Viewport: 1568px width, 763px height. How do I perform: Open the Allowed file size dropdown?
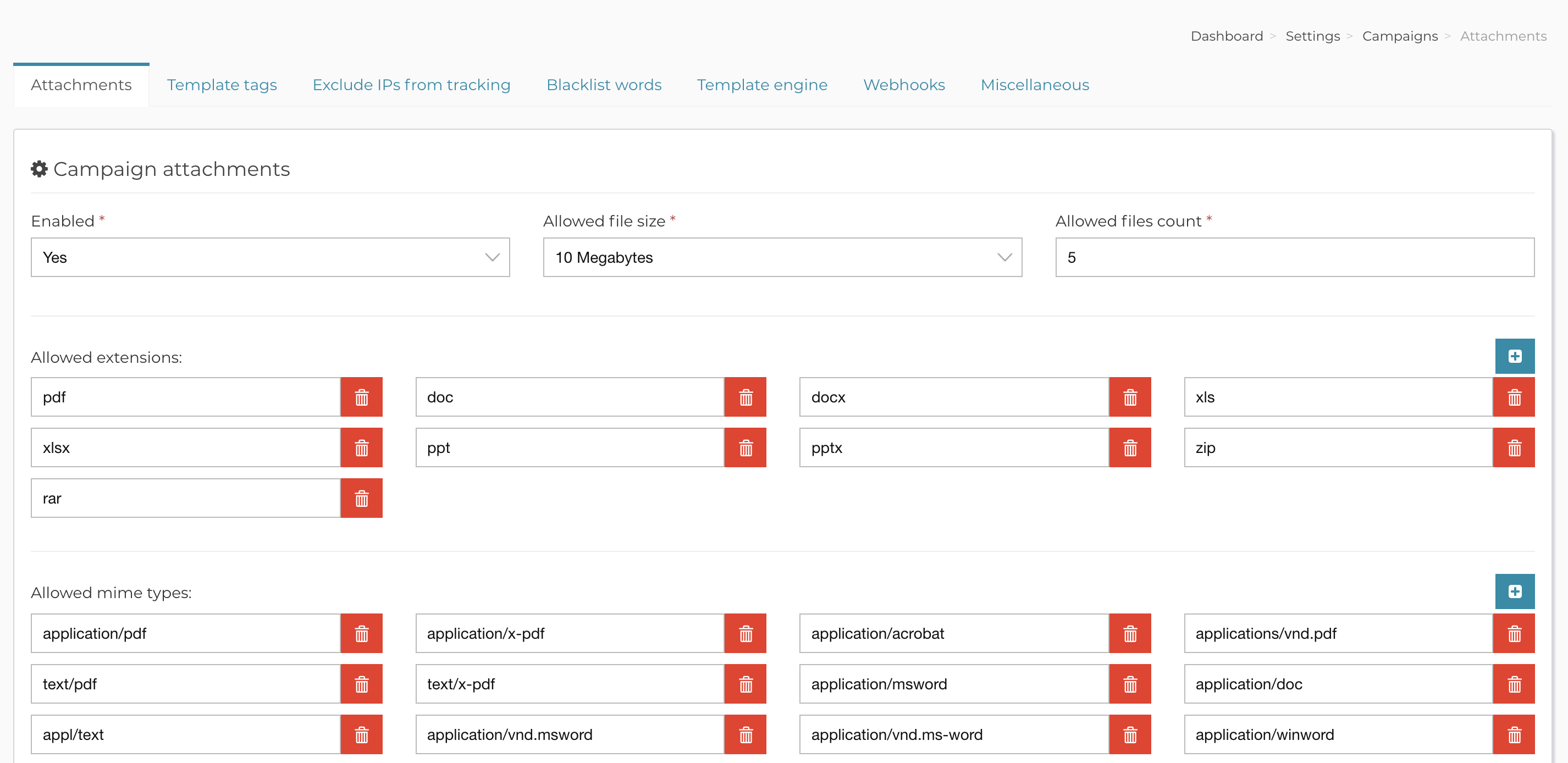782,257
